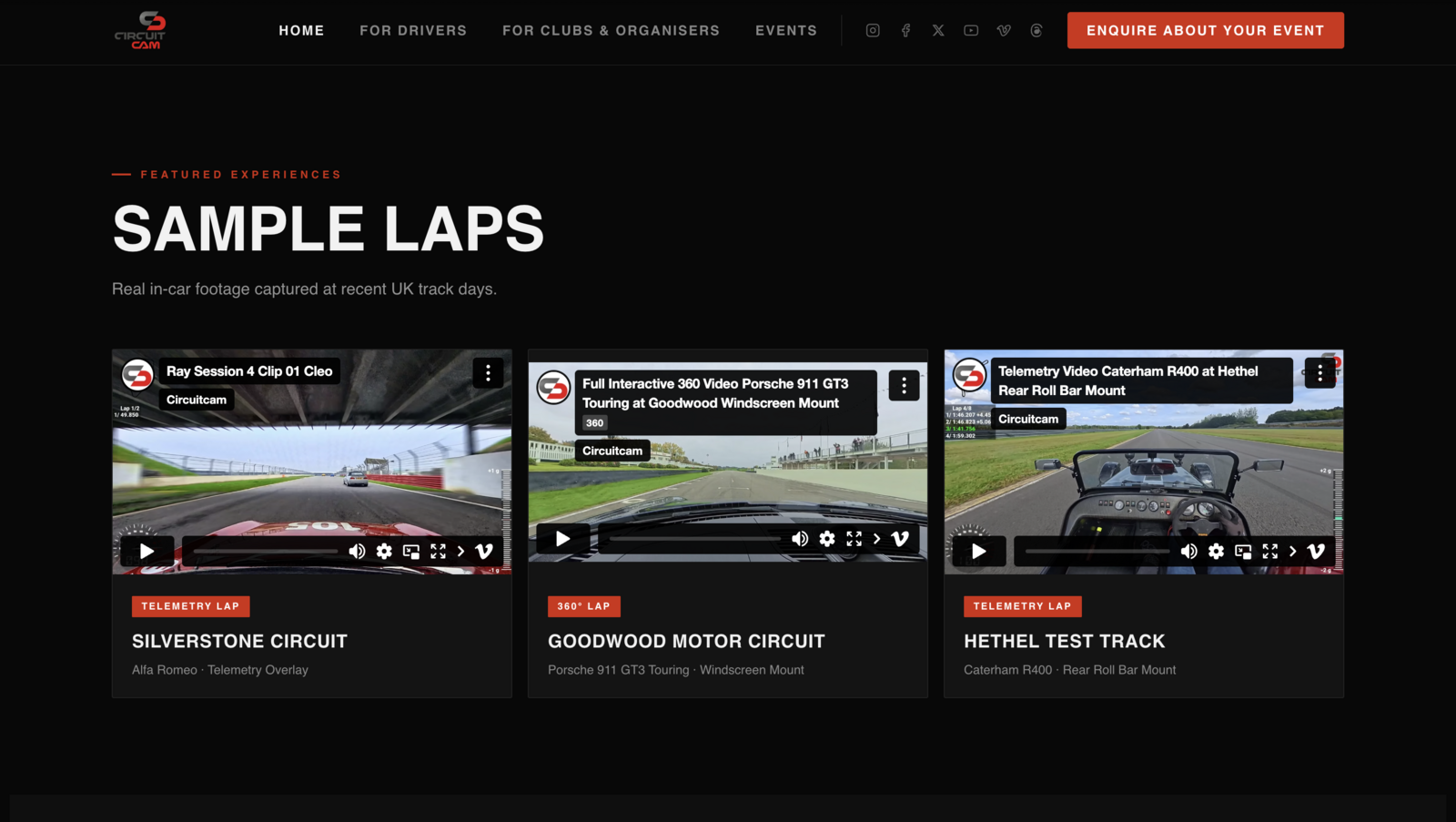Image resolution: width=1456 pixels, height=822 pixels.
Task: Play the Caterham R400 Hethel telemetry video
Action: coord(978,551)
